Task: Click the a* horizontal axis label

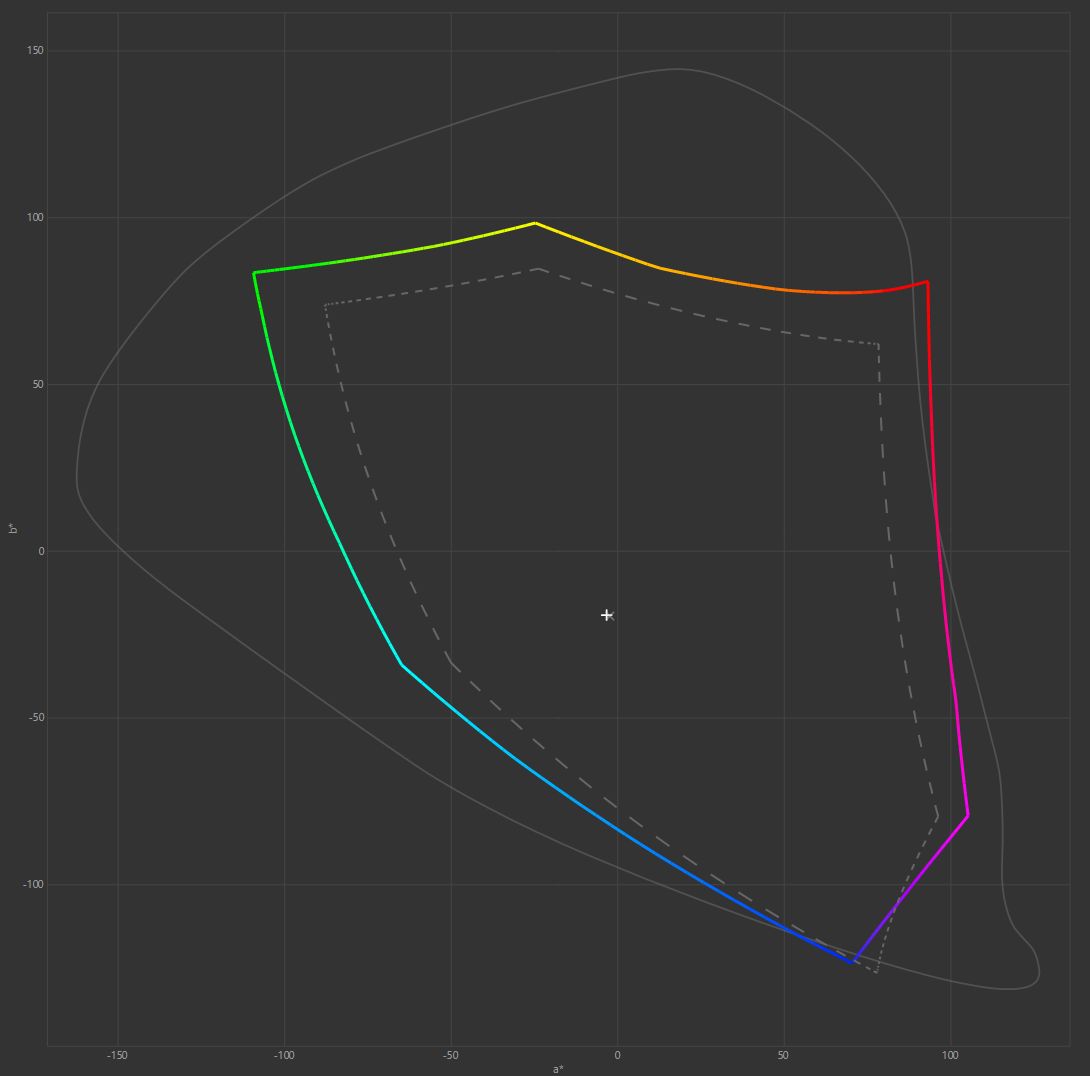Action: coord(558,1069)
